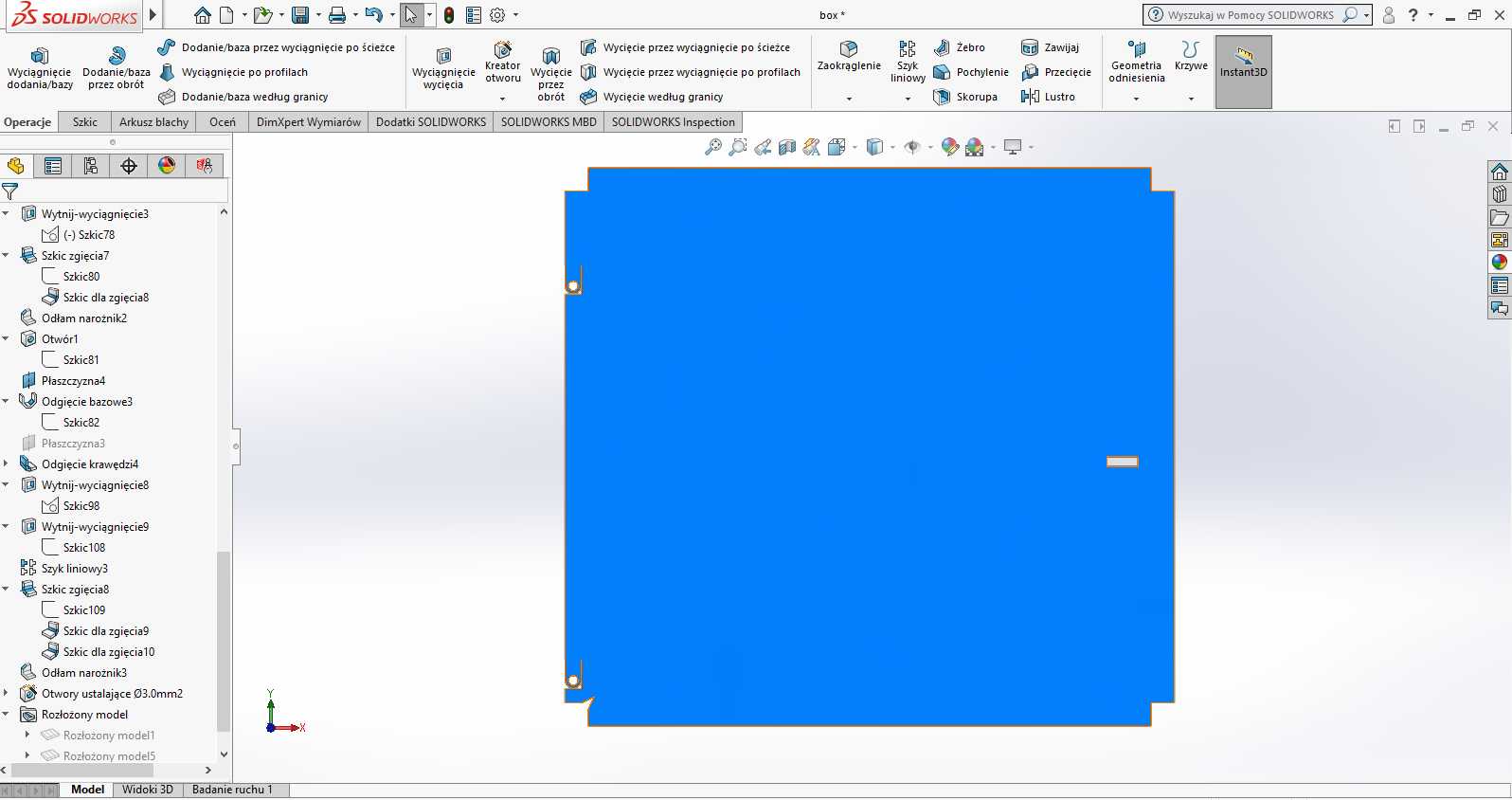Toggle the Instant3D button
Viewport: 1512px width, 800px height.
tap(1243, 72)
